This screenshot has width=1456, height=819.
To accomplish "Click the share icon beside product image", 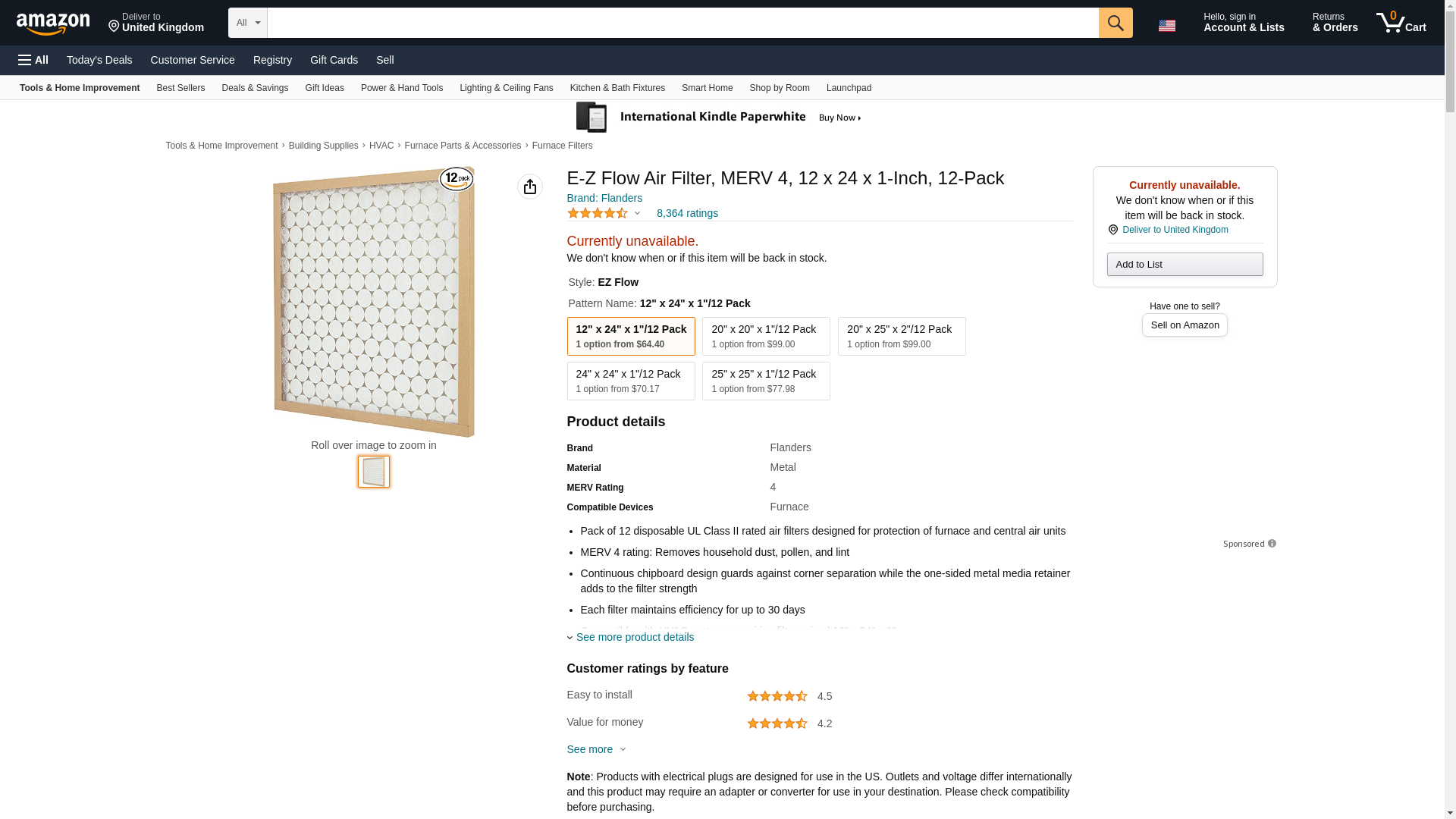I will coord(529,187).
